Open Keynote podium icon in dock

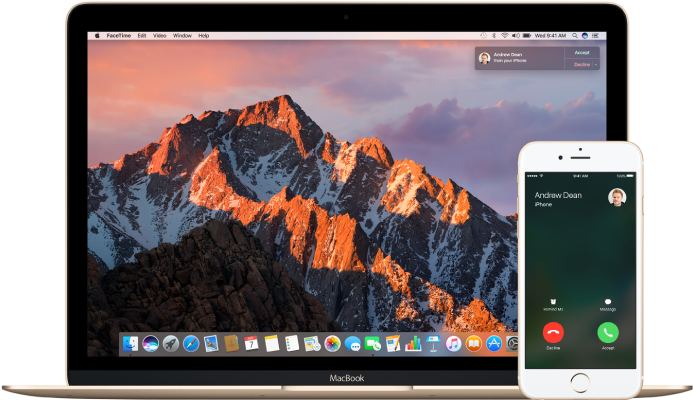pos(433,343)
